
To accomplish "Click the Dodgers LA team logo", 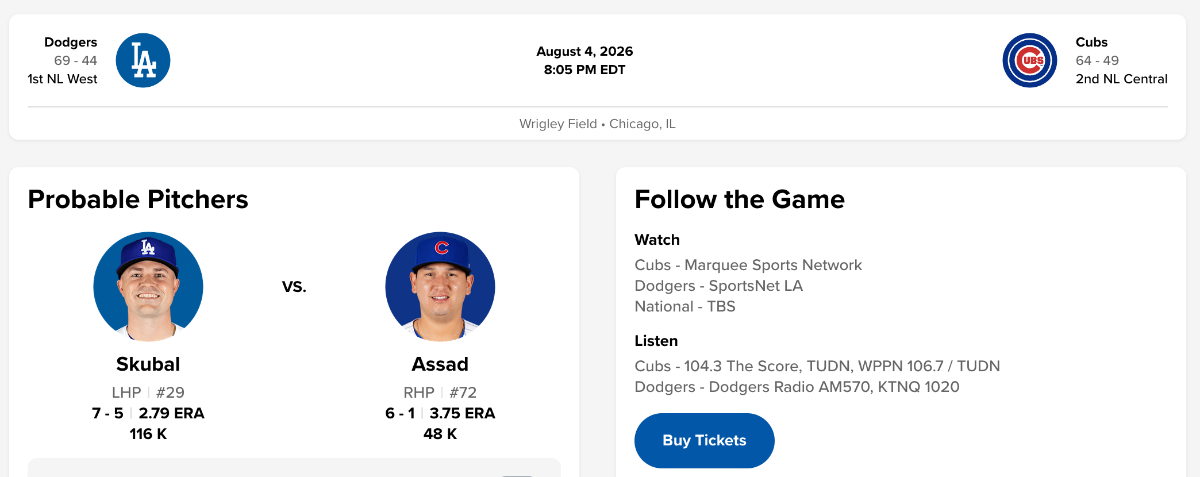I will (x=143, y=60).
